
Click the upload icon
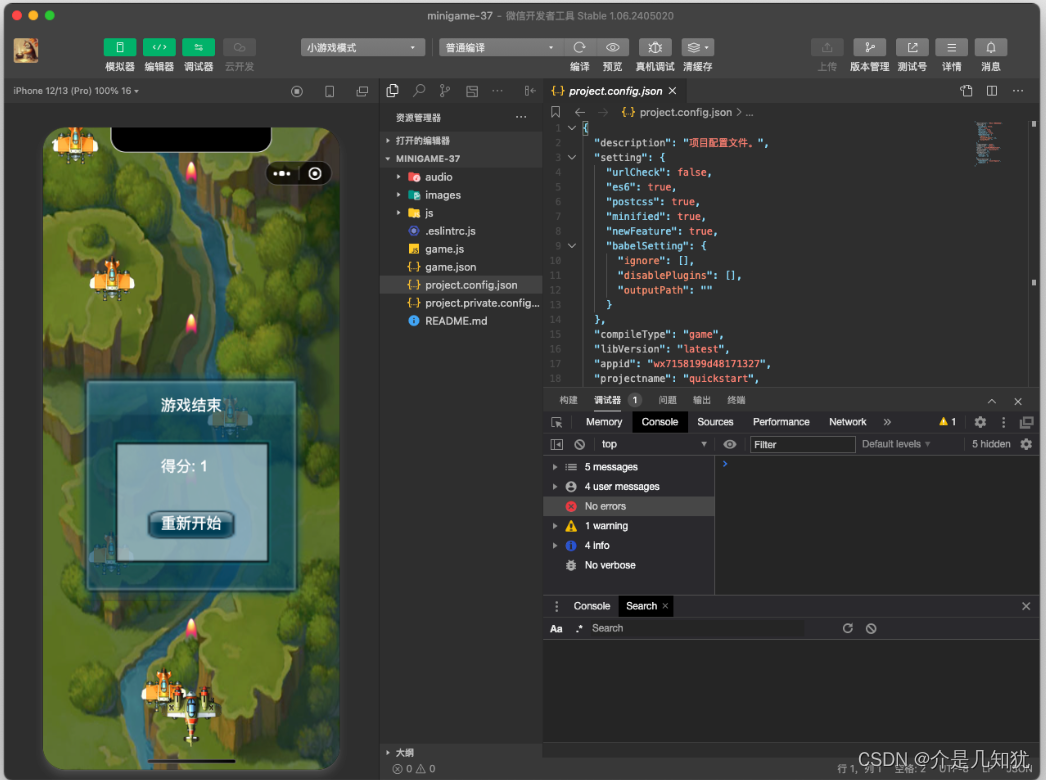tap(827, 47)
